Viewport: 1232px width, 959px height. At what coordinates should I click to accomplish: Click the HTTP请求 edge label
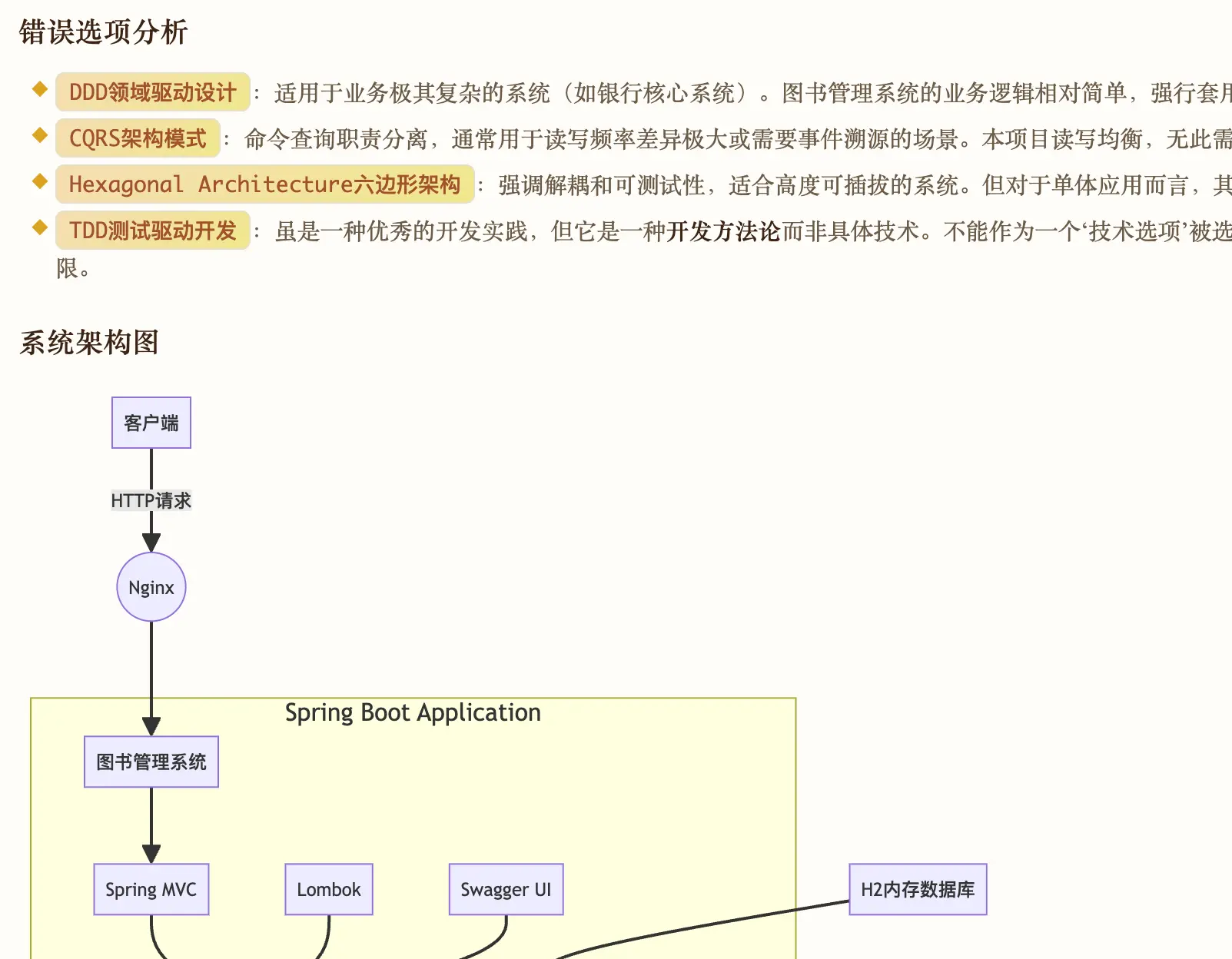tap(151, 500)
